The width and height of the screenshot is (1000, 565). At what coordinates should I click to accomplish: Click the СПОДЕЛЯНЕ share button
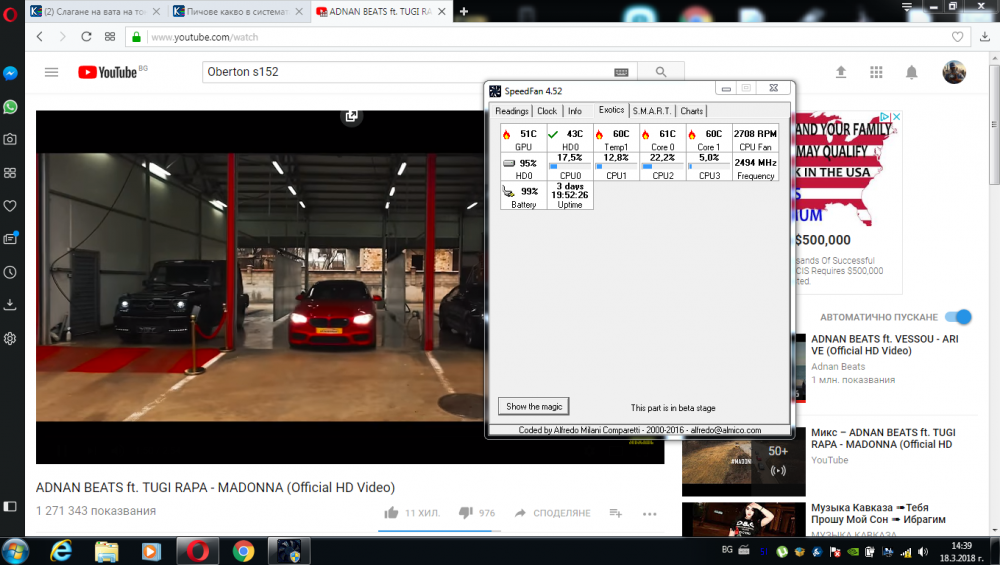(x=552, y=513)
